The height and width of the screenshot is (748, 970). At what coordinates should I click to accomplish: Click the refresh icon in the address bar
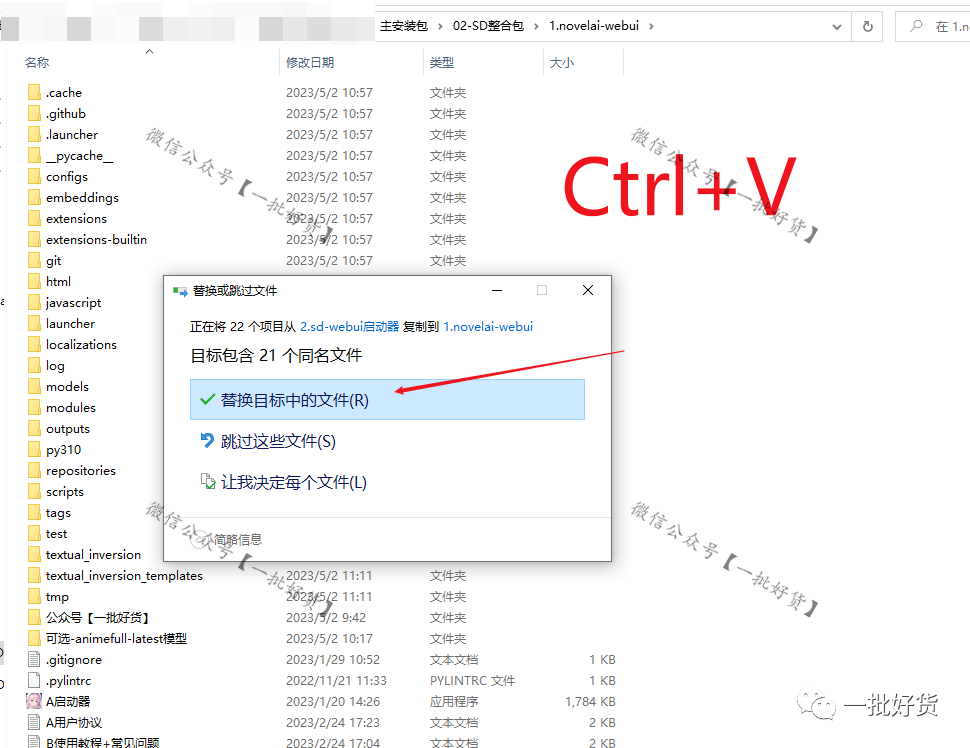[866, 26]
